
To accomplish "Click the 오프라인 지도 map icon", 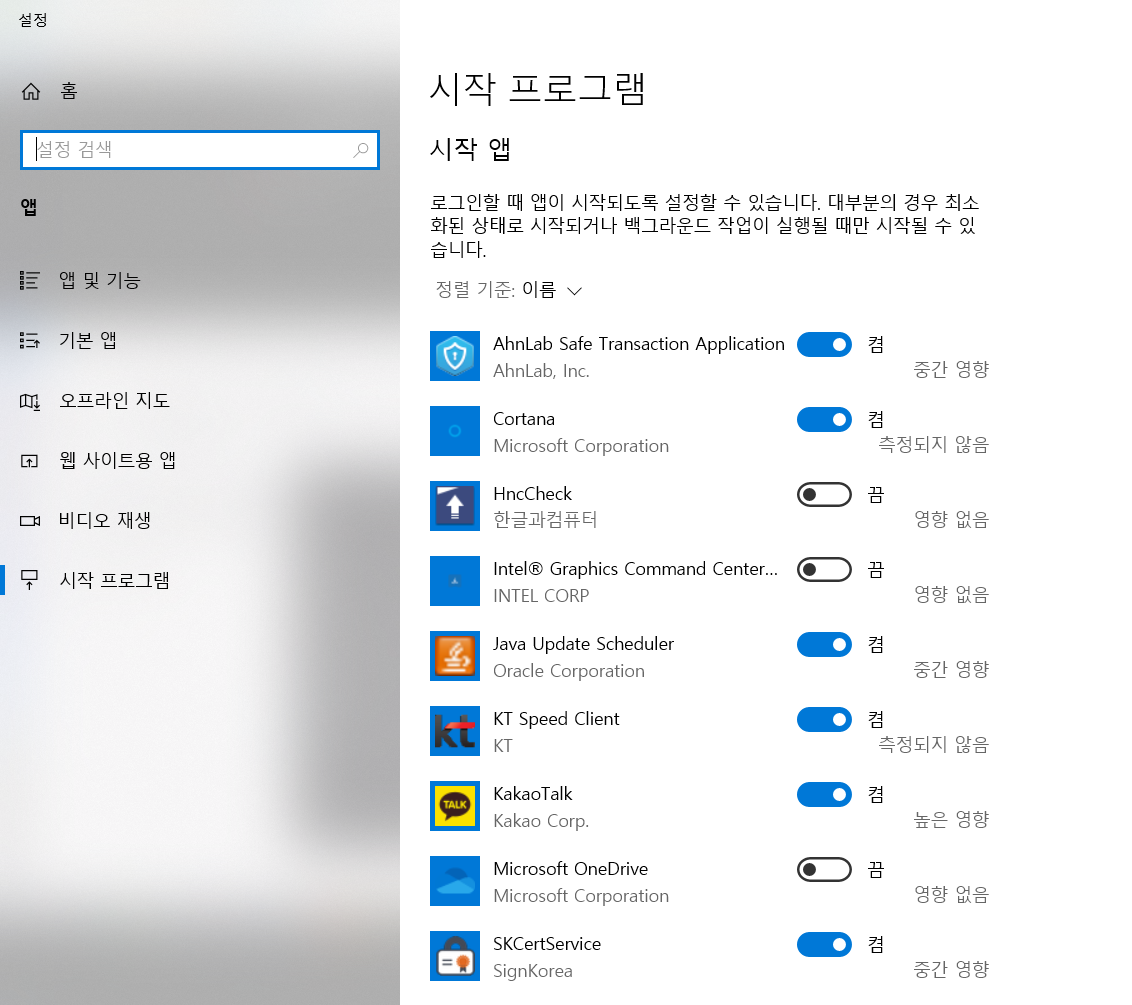I will 30,401.
